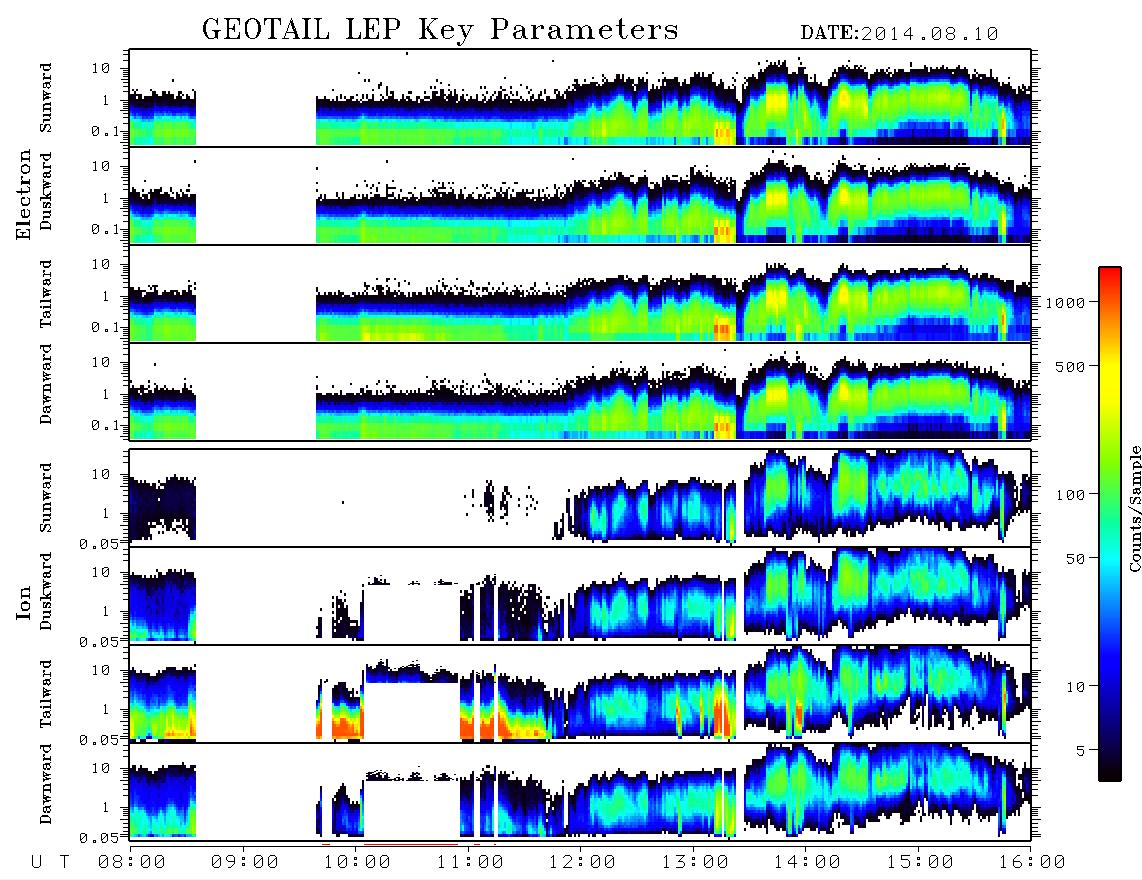This screenshot has width=1142, height=880.
Task: Click the "Counts/Sample" colorbar label
Action: pyautogui.click(x=1134, y=508)
